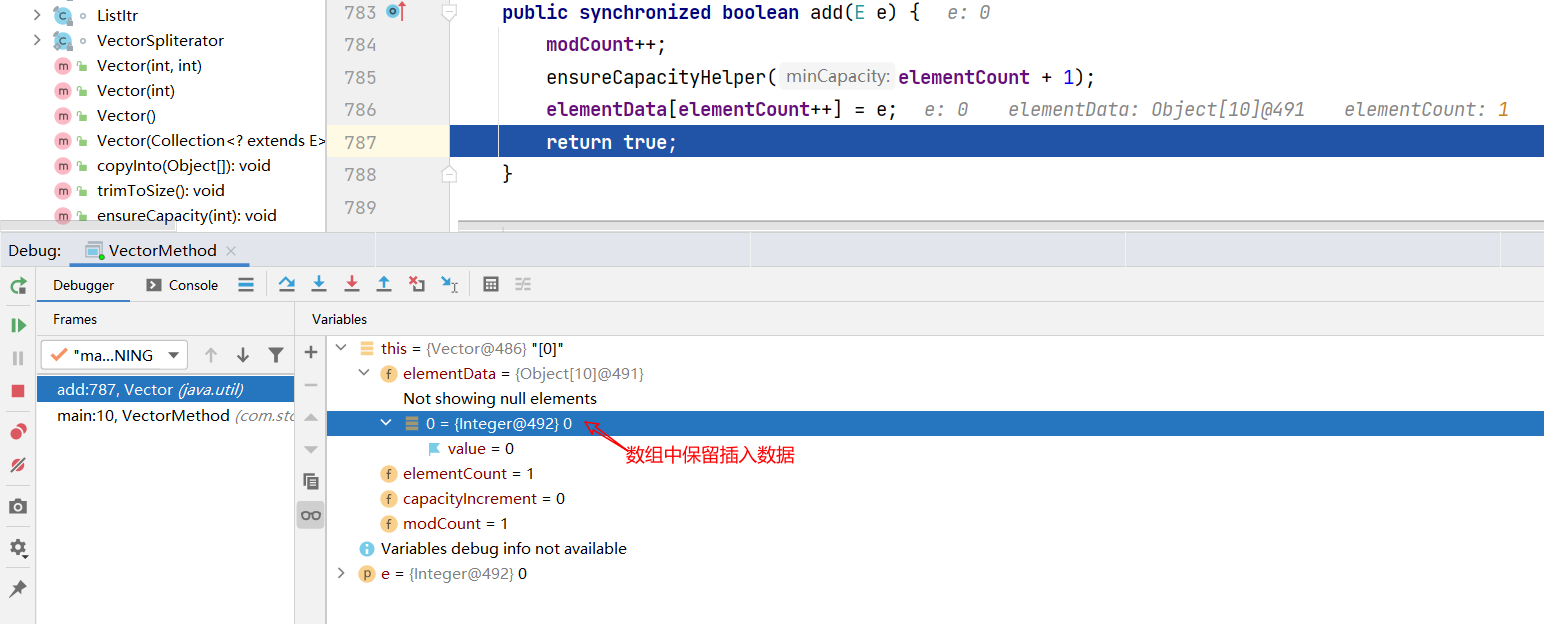
Task: Switch to the Debugger tab
Action: (84, 285)
